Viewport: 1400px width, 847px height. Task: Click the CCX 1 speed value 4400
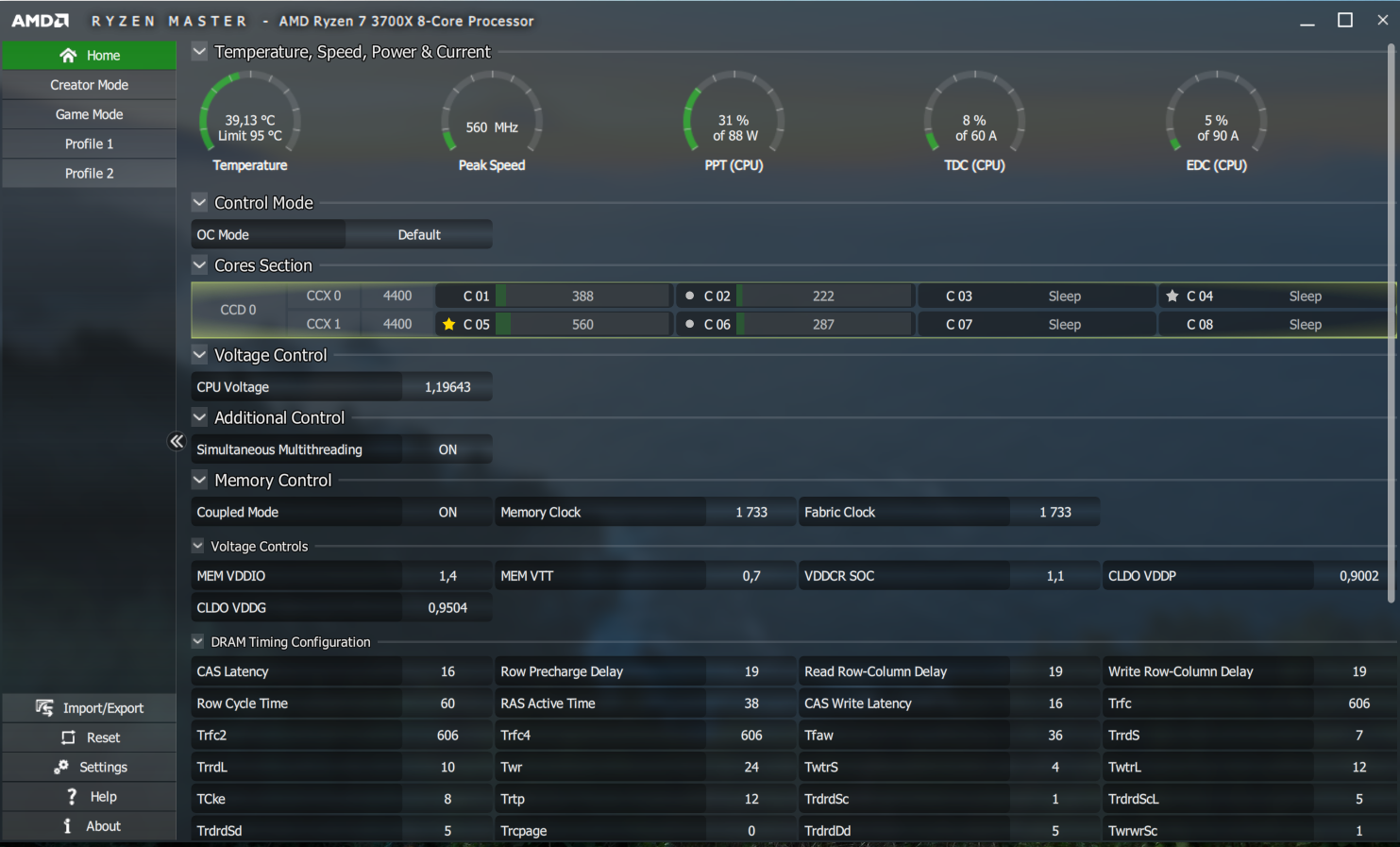click(x=397, y=324)
